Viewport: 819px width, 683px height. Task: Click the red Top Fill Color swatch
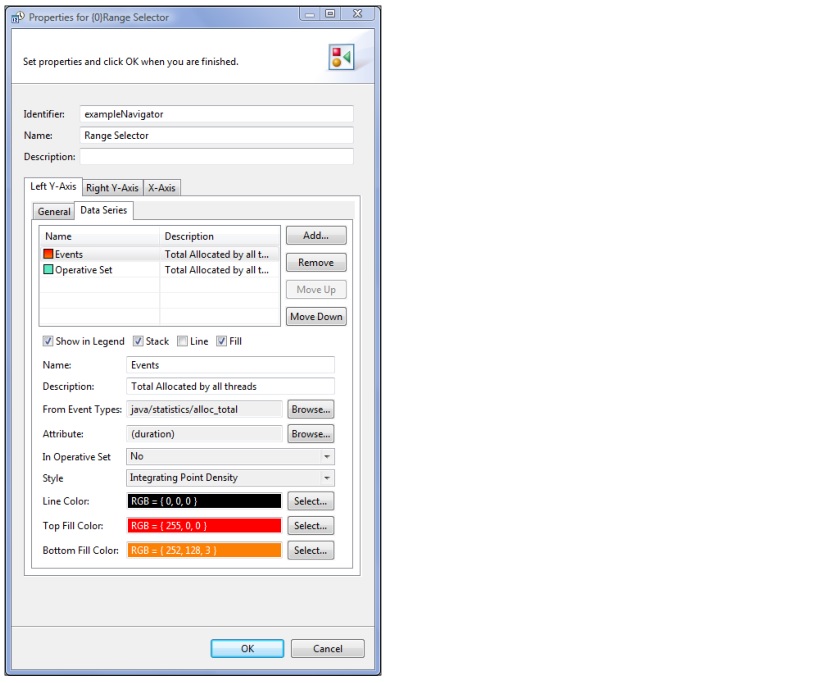[x=204, y=526]
